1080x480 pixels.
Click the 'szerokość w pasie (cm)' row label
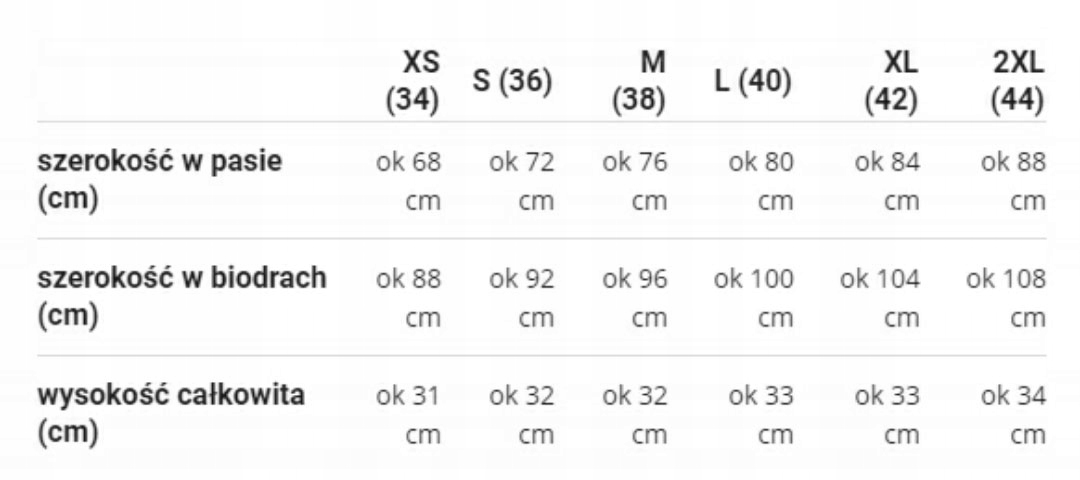tap(160, 180)
